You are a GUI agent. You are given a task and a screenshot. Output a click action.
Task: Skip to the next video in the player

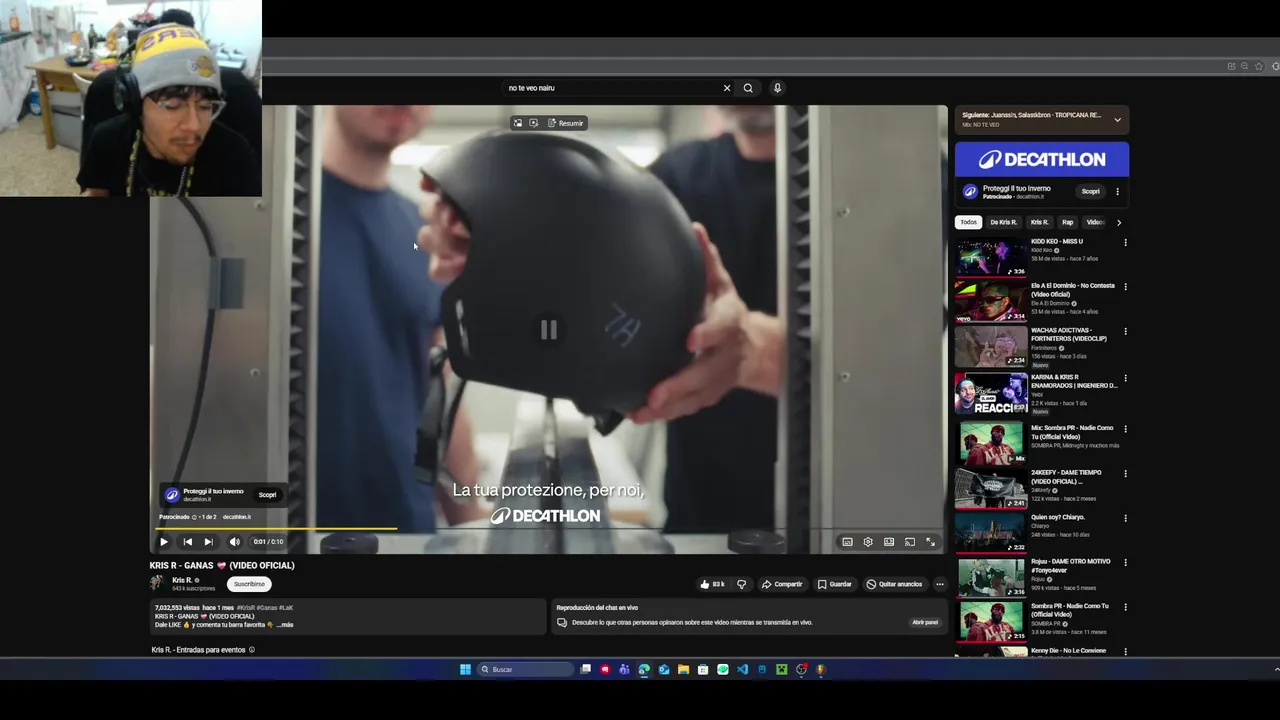208,542
